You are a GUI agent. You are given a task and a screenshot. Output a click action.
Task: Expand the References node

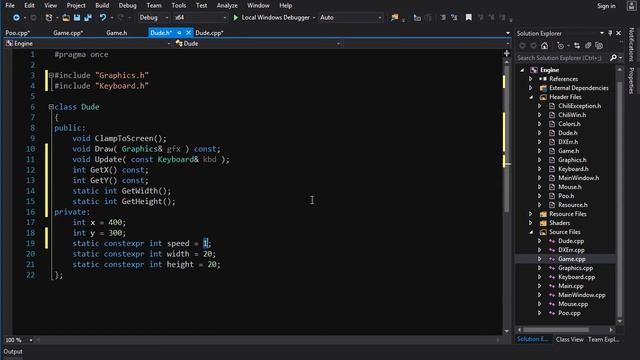531,79
